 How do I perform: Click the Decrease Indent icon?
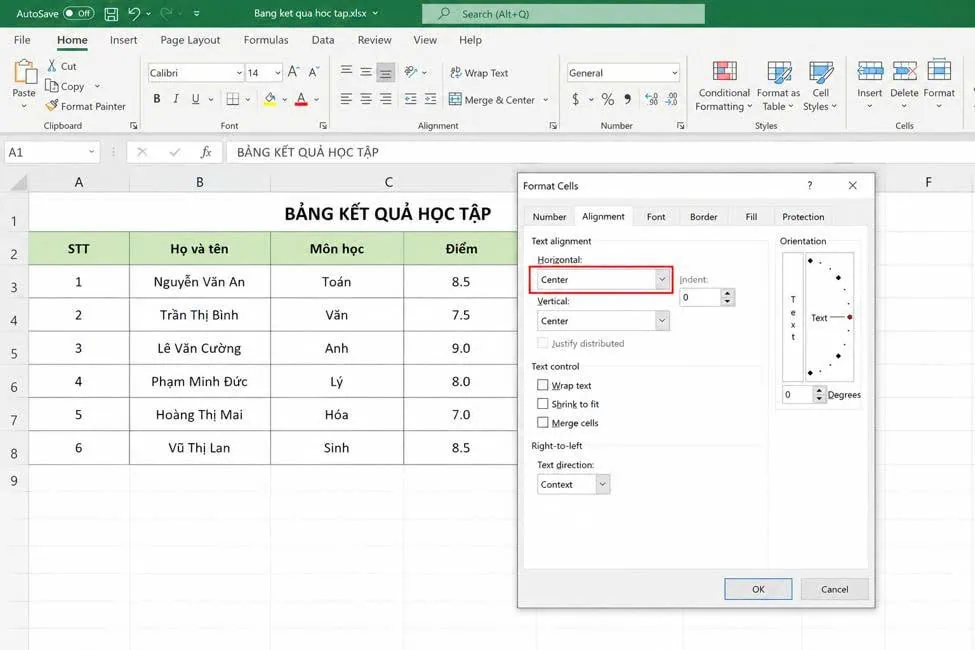[x=410, y=98]
